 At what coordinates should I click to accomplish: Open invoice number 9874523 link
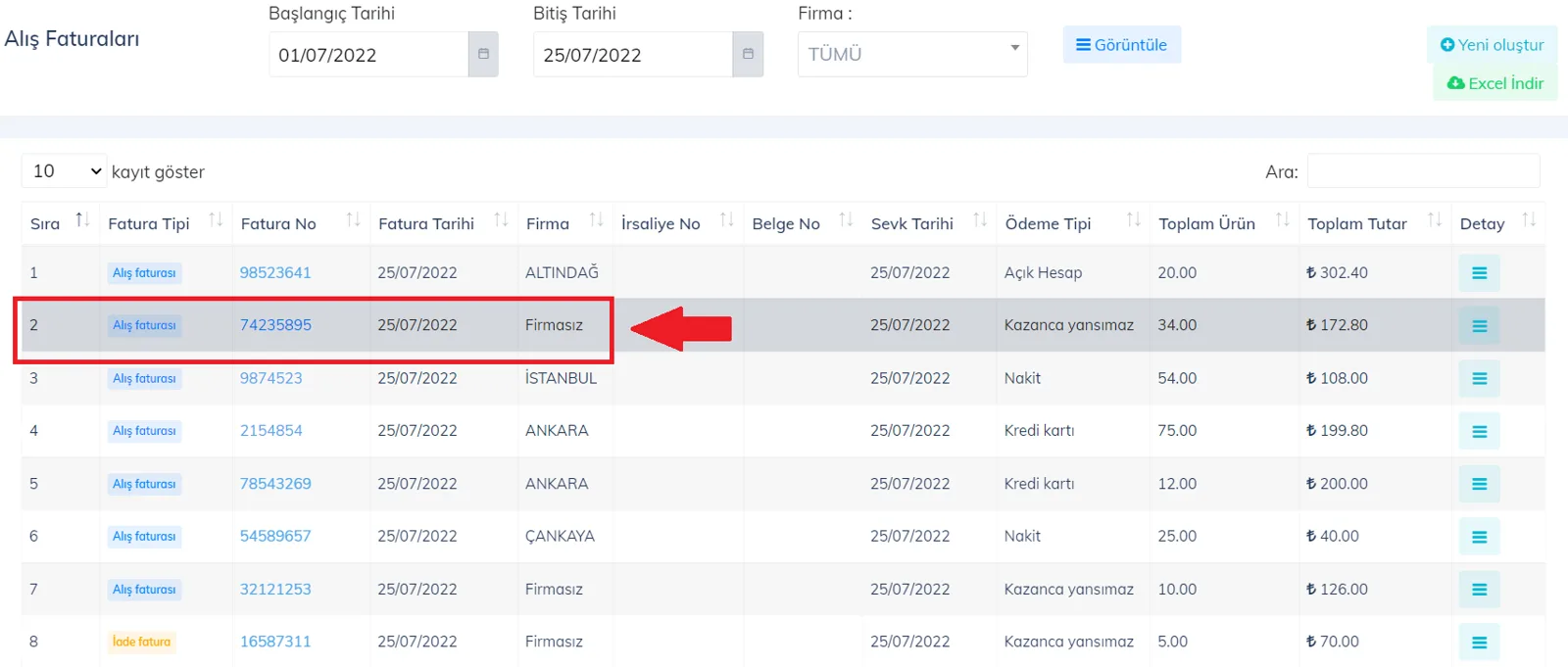[271, 378]
